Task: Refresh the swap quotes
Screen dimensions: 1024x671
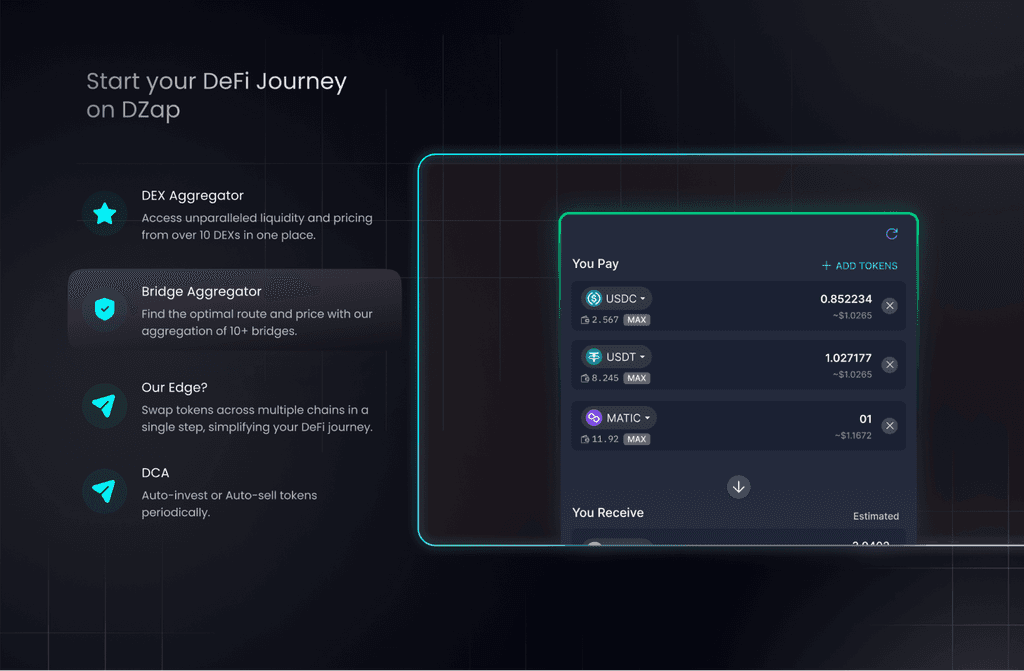Action: click(x=891, y=233)
